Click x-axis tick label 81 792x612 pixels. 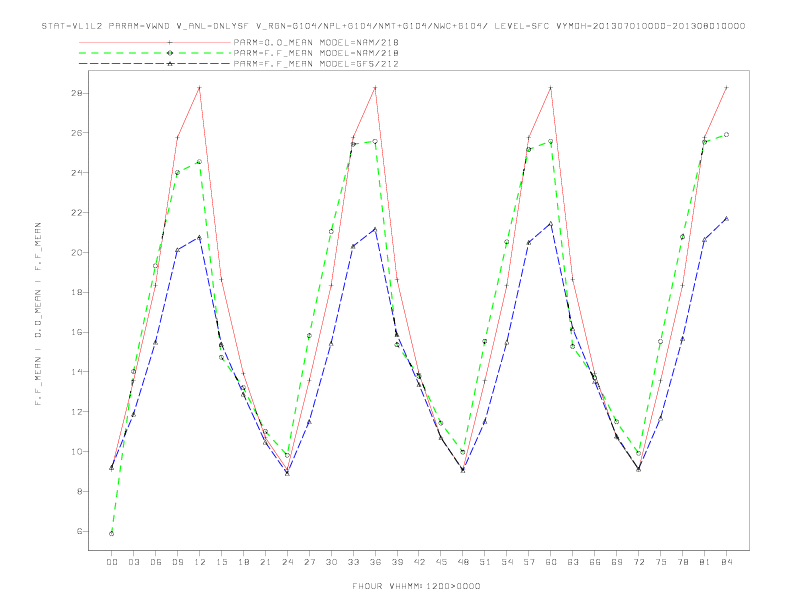[x=705, y=562]
